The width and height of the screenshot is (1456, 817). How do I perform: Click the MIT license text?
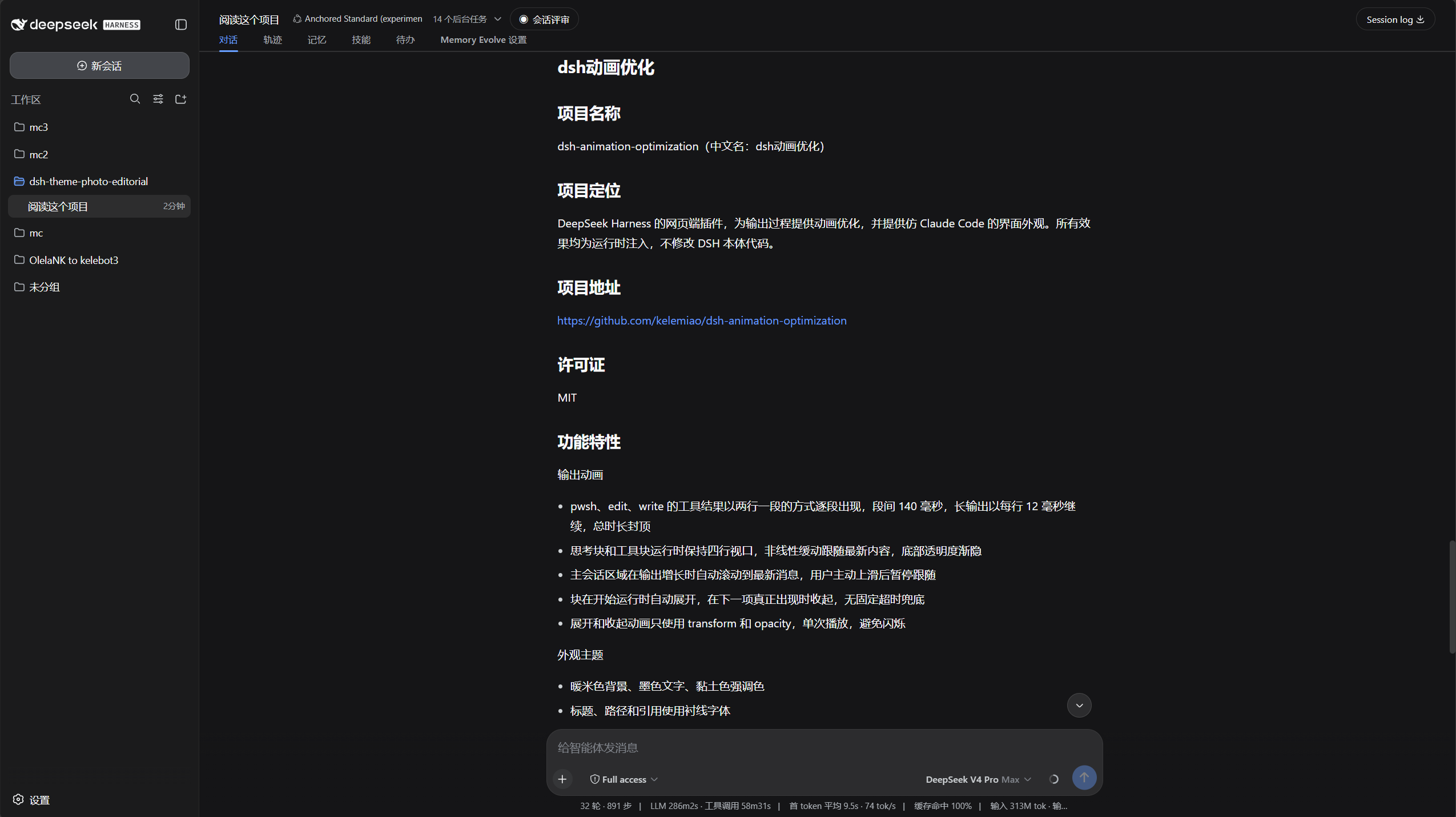(x=567, y=398)
